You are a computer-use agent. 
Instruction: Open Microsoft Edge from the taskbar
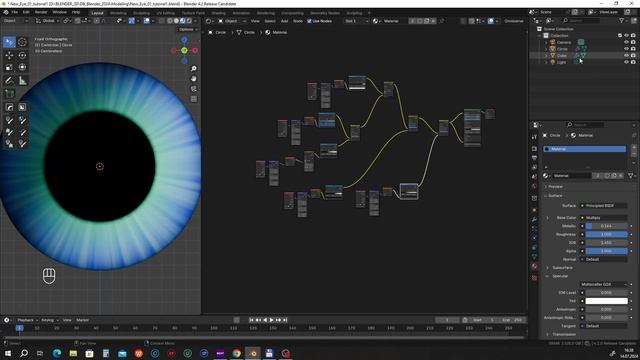point(57,353)
